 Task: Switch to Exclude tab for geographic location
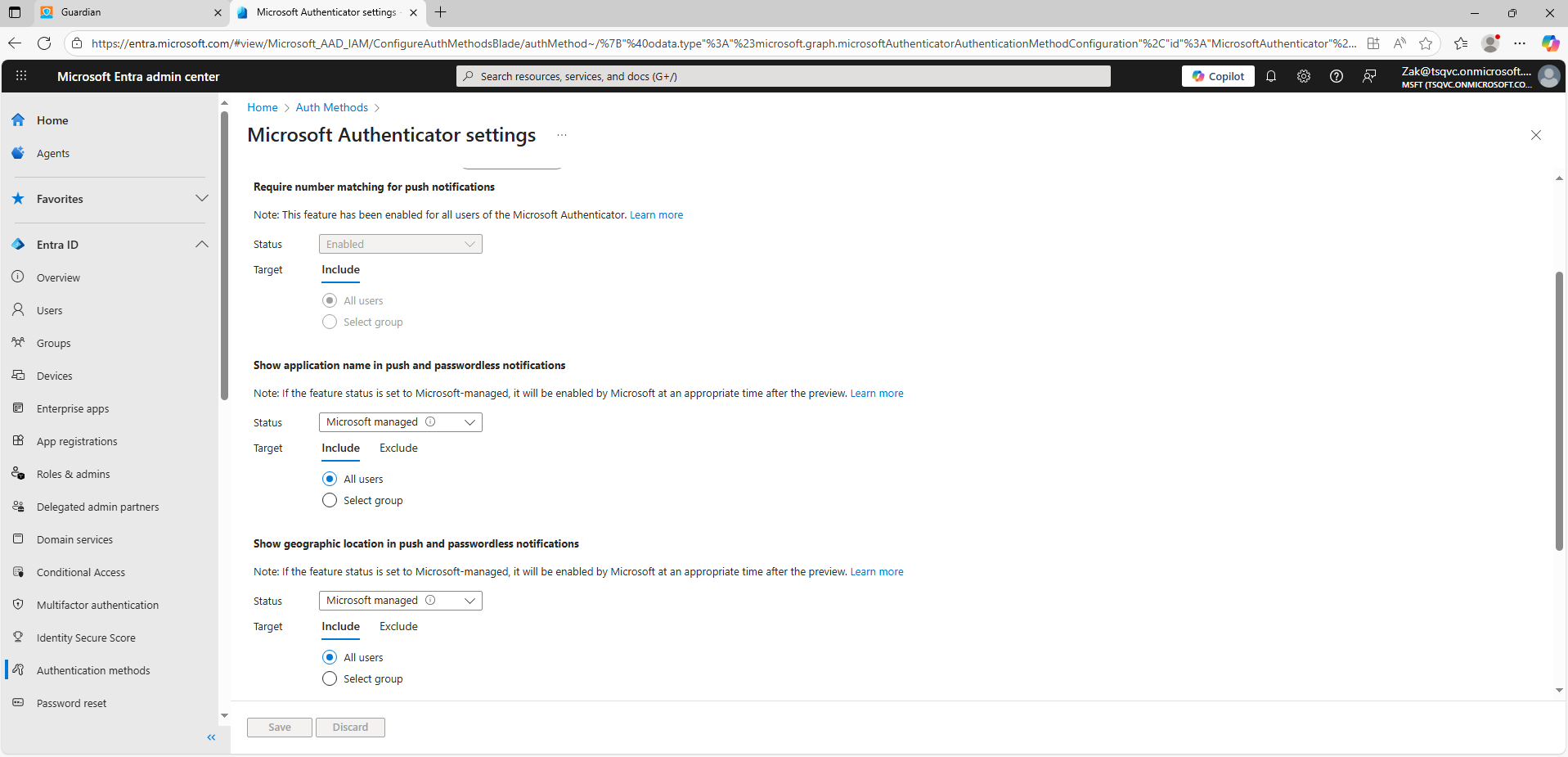398,626
